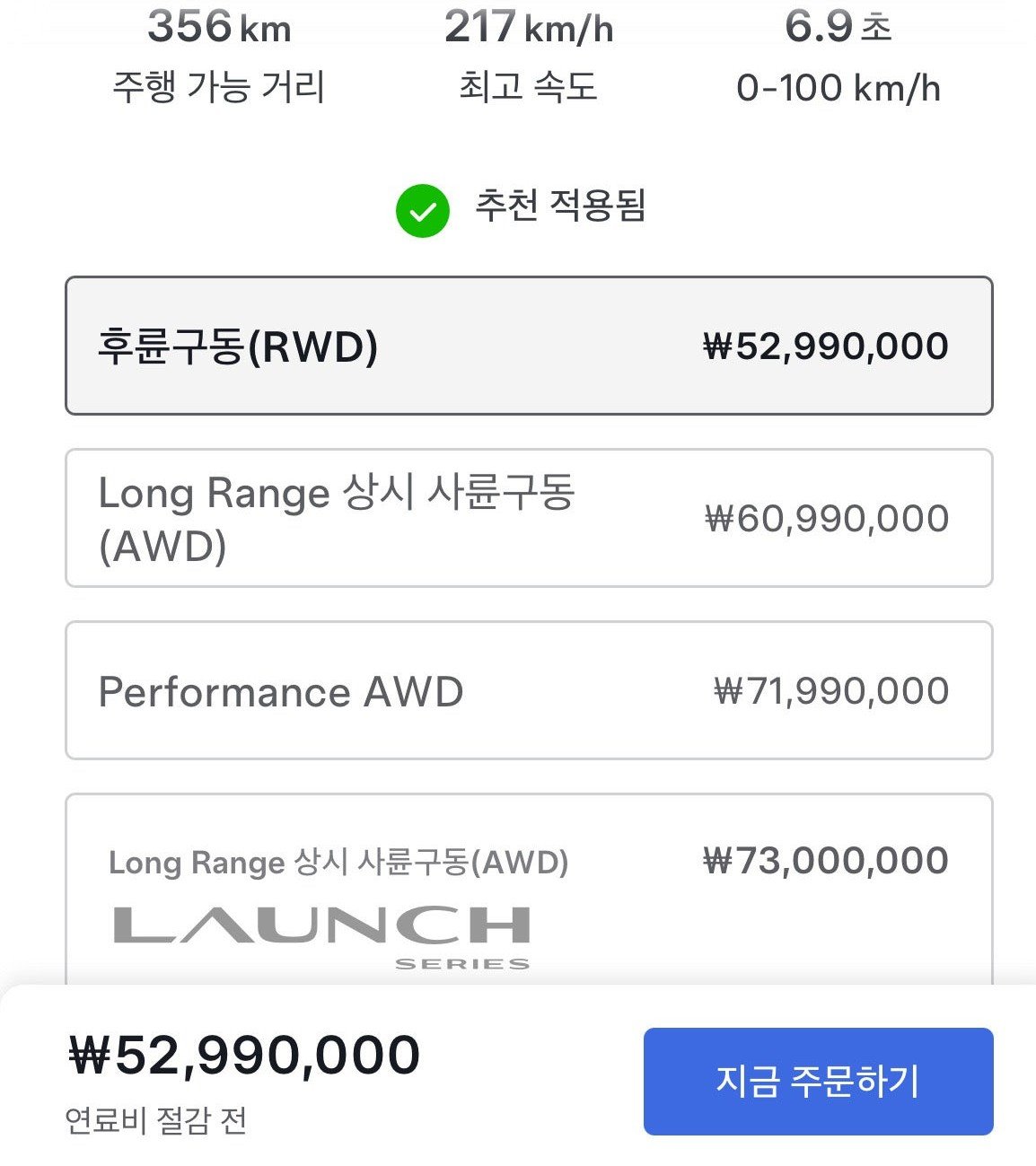Tap the 주행 가능 거리 label
The image size is (1036, 1166).
coord(218,87)
